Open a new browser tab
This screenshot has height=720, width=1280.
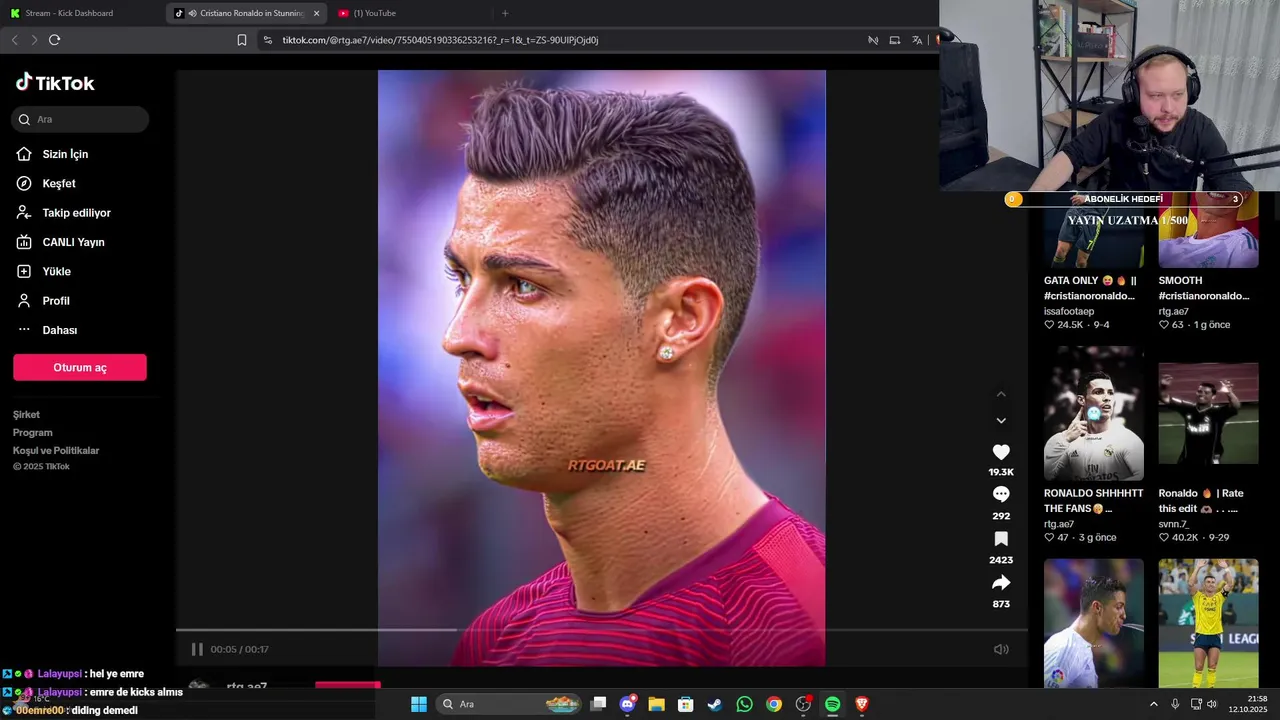[505, 13]
